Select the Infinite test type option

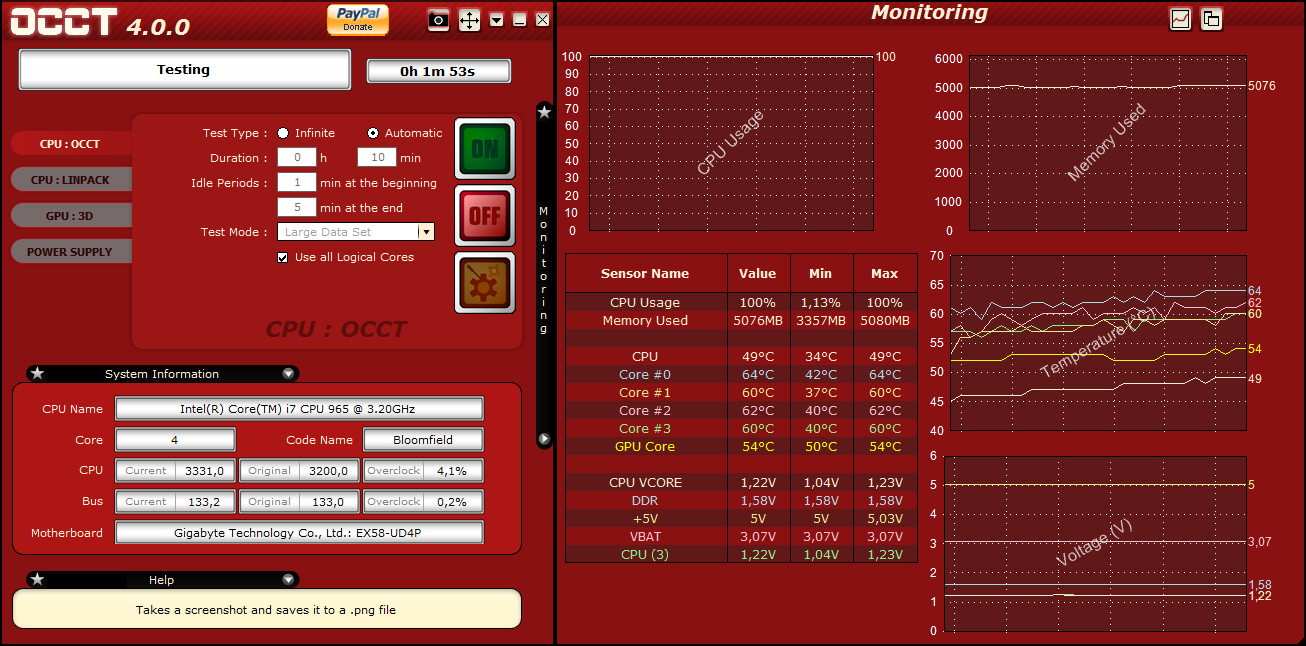(x=284, y=133)
